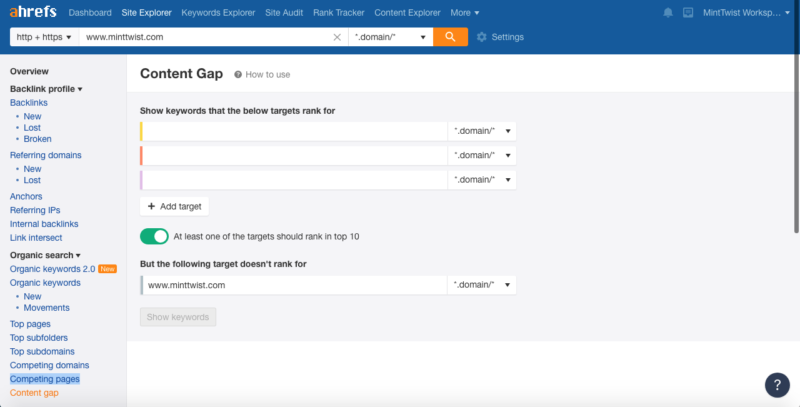800x407 pixels.
Task: Click the Add target button
Action: tap(174, 207)
